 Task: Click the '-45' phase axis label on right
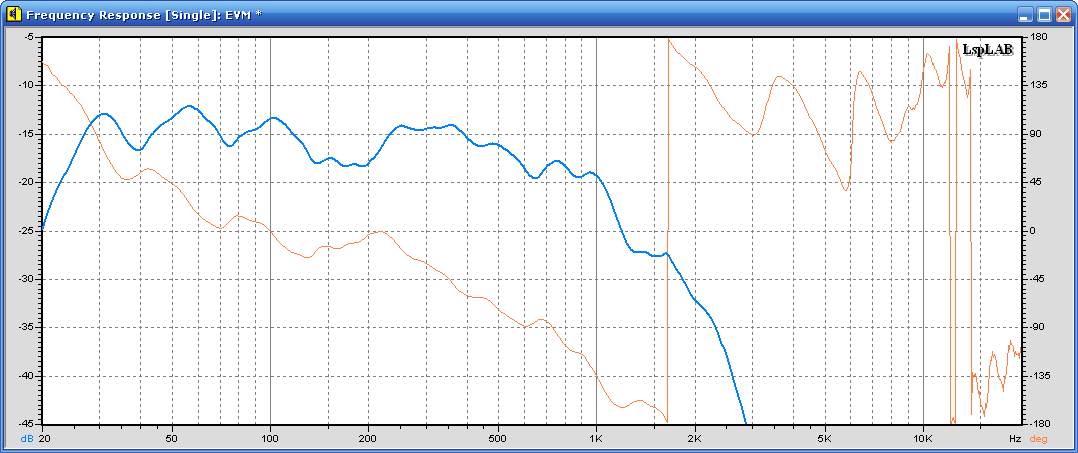tap(1036, 279)
